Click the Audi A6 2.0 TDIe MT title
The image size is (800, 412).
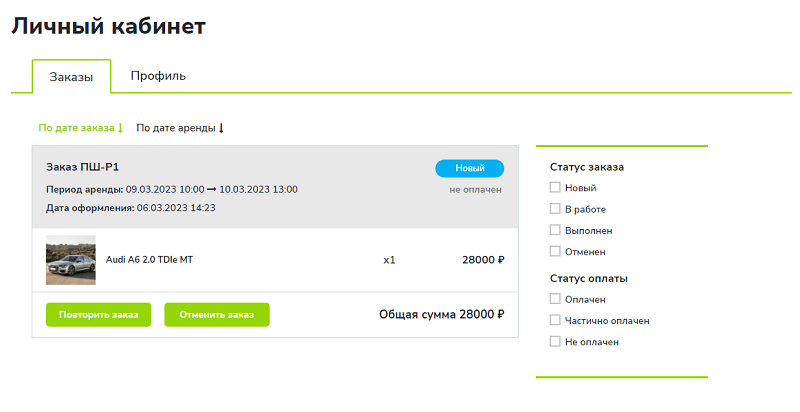point(149,260)
